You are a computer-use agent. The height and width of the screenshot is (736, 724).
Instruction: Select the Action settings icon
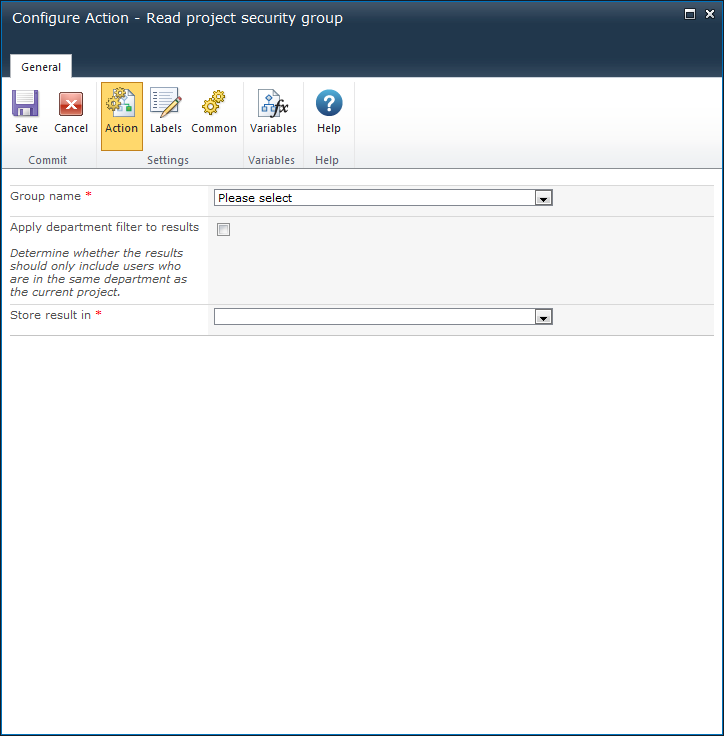click(x=121, y=105)
